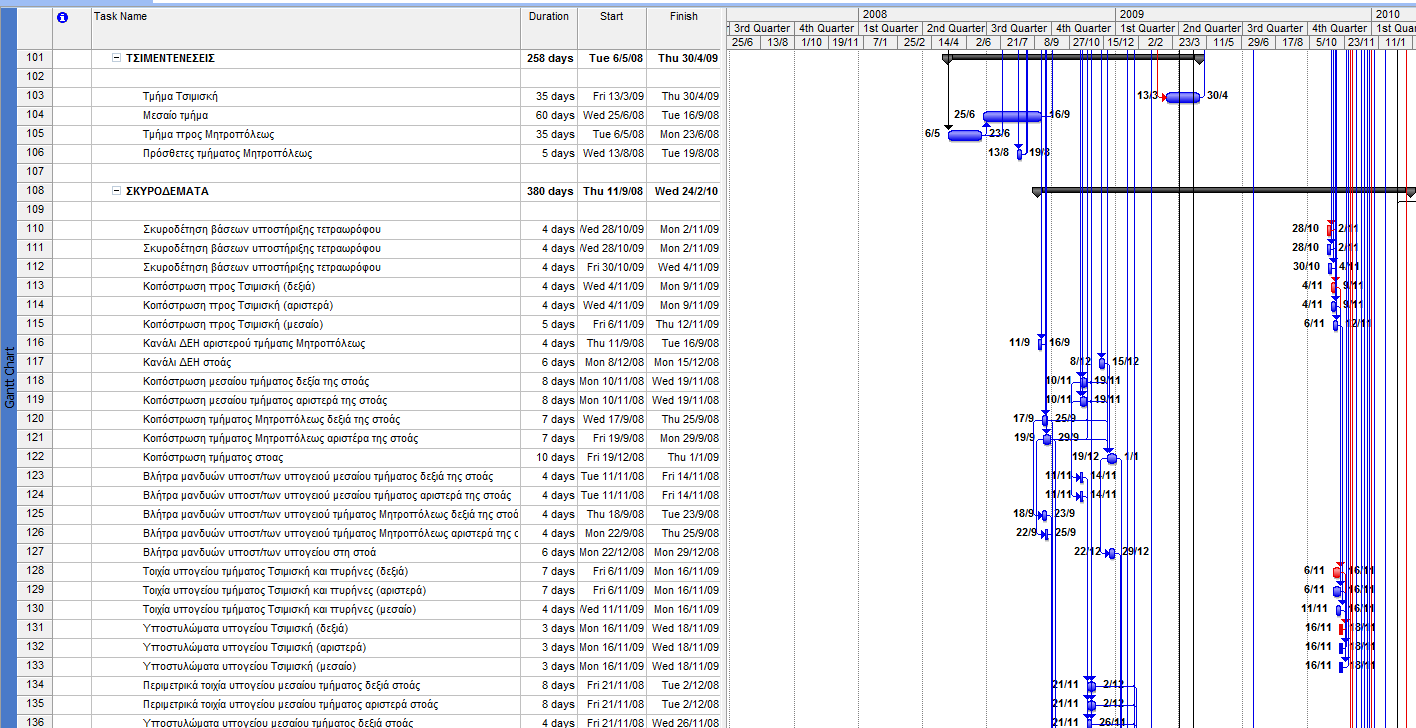1416x728 pixels.
Task: Select task Κανάλι ΔΕΗ στοάς
Action: (x=187, y=362)
